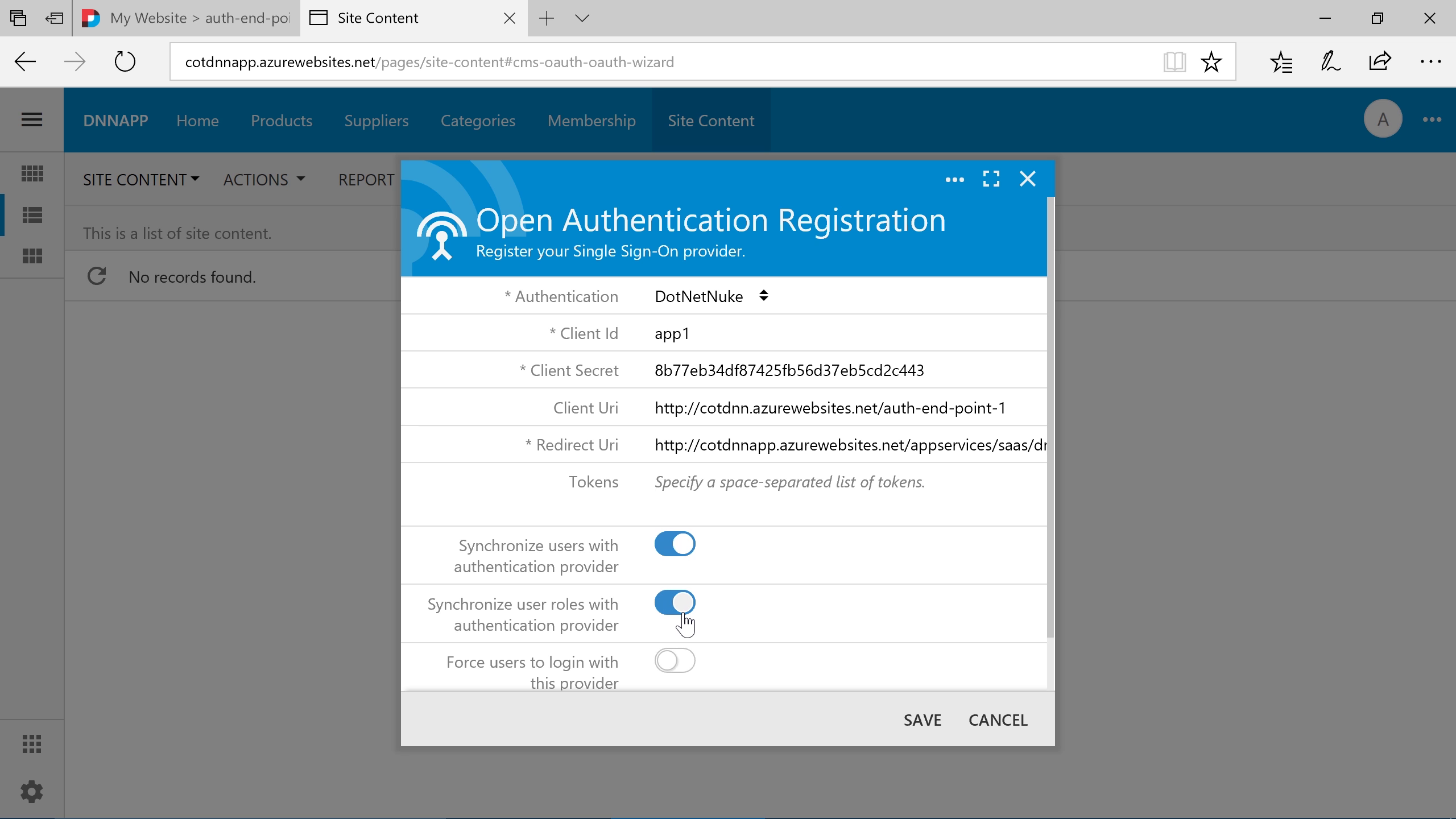Click the apps grid icon at sidebar bottom

click(x=32, y=744)
